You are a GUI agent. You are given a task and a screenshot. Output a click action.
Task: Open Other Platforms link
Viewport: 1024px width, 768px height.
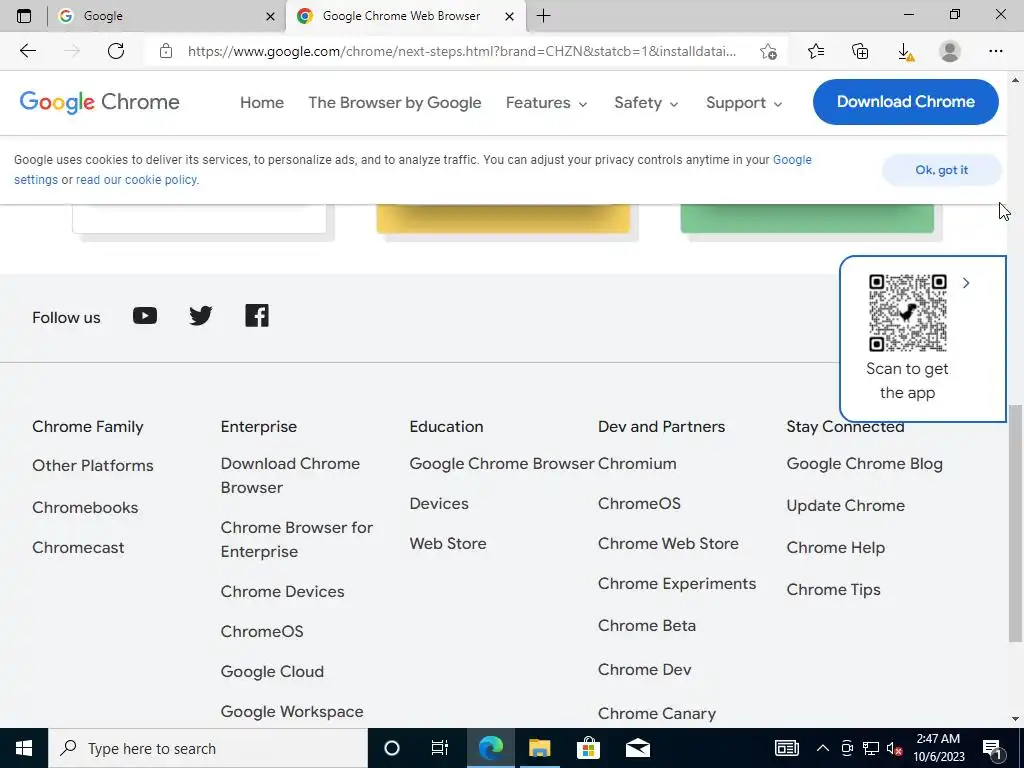(93, 466)
